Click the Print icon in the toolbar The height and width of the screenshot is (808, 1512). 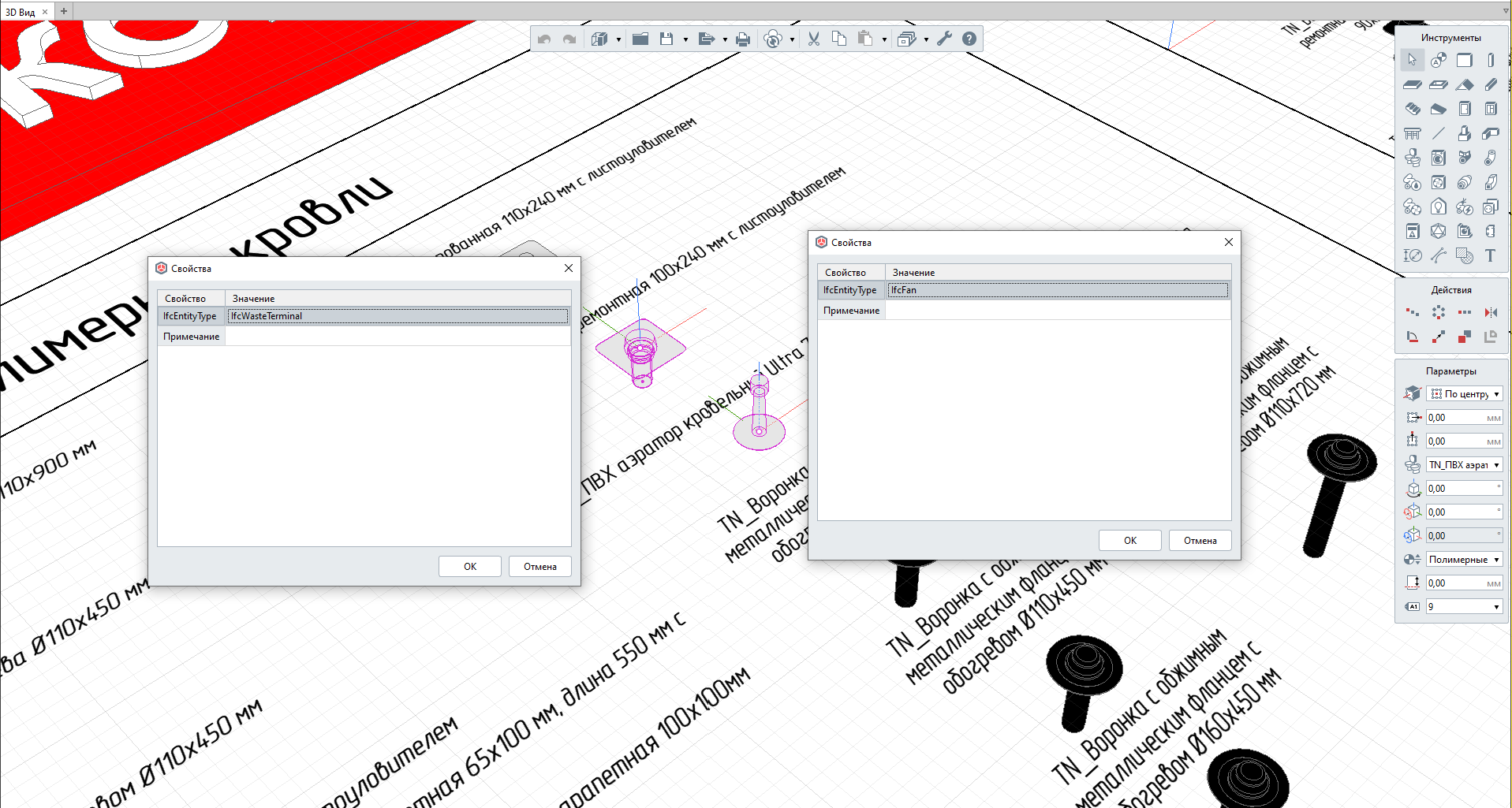click(742, 39)
